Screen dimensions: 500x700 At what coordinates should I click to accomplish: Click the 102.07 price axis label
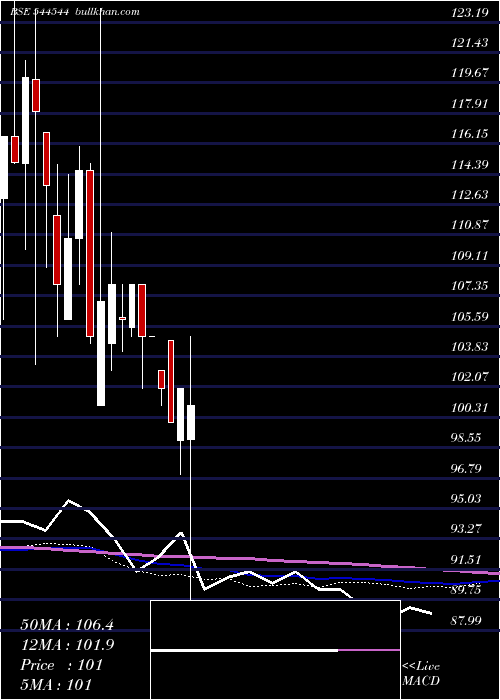(470, 377)
